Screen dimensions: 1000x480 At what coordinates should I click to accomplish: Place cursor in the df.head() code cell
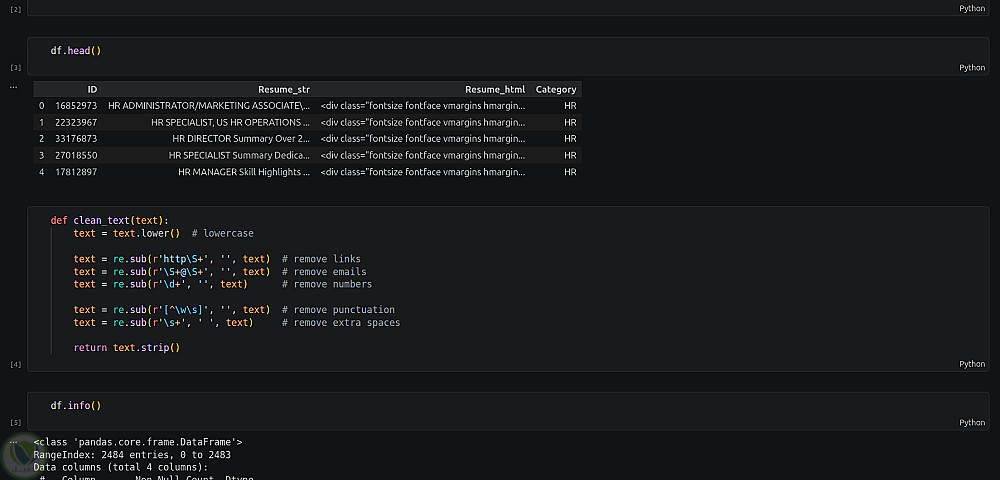coord(300,50)
